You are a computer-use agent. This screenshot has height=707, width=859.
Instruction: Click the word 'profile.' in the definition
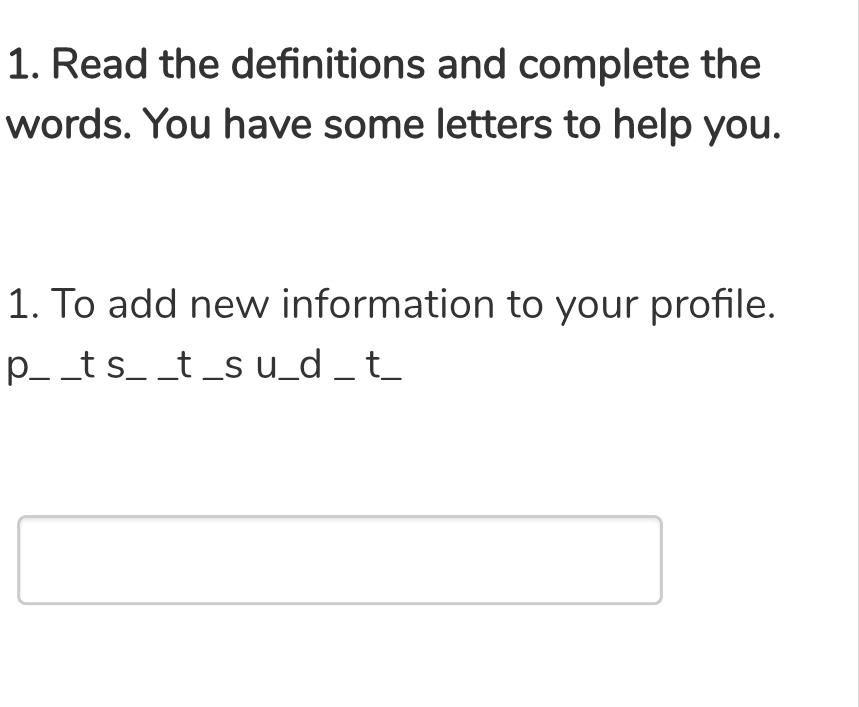pyautogui.click(x=713, y=304)
